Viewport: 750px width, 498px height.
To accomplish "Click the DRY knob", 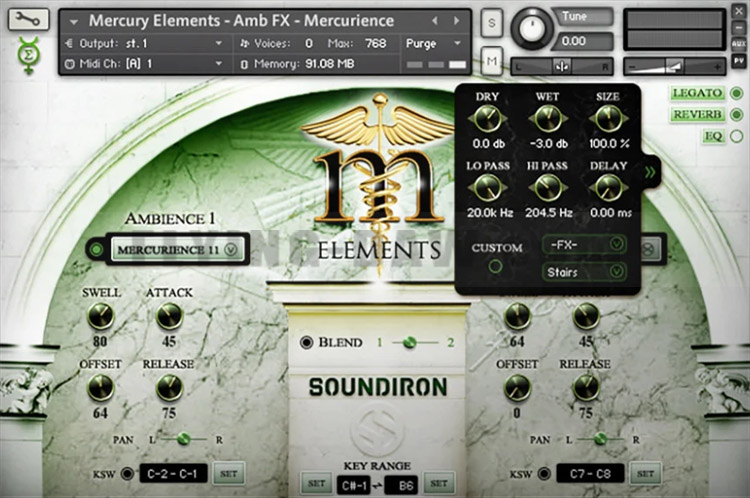I will tap(488, 118).
